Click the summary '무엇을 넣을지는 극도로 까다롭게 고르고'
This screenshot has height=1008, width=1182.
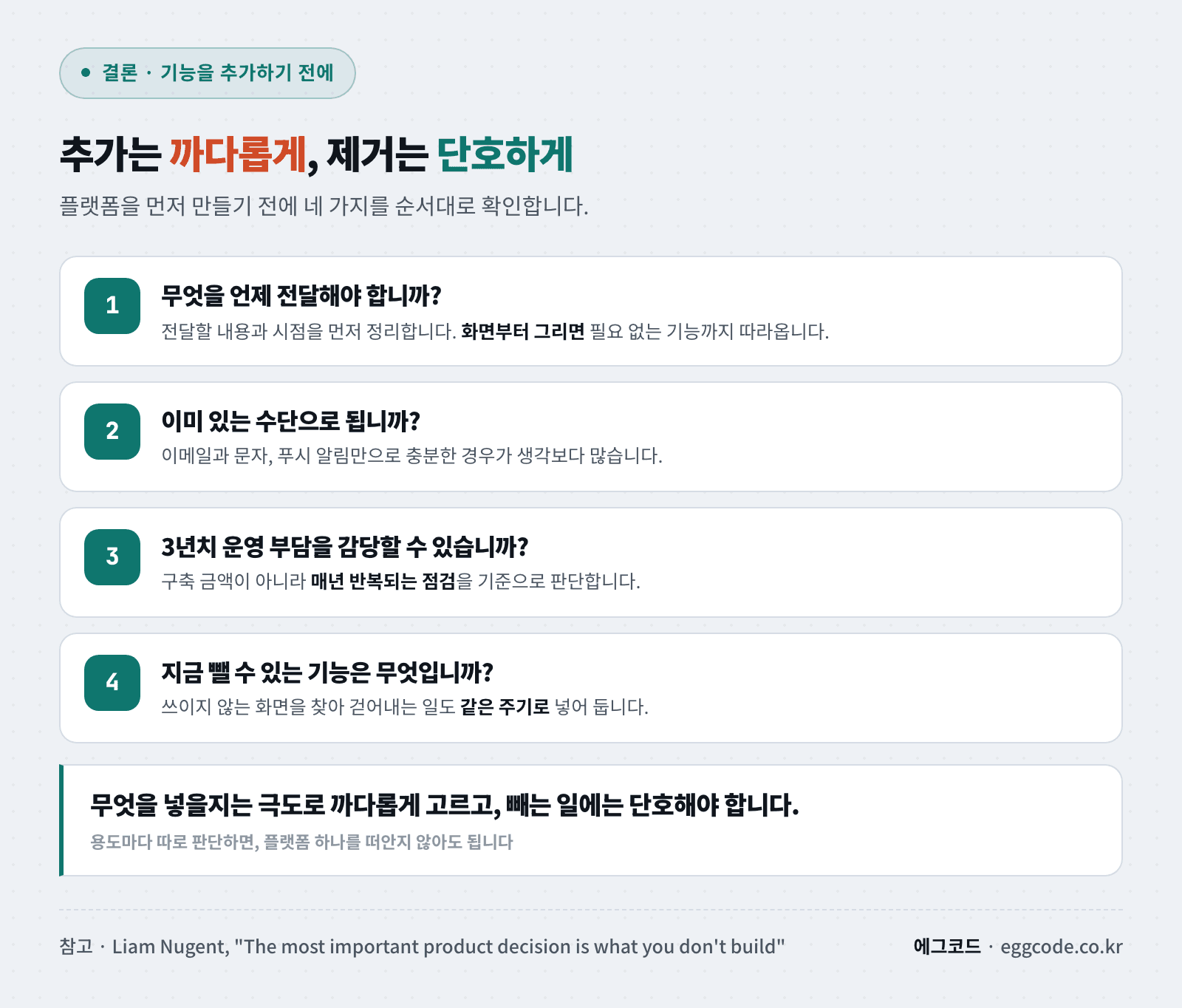tap(445, 805)
